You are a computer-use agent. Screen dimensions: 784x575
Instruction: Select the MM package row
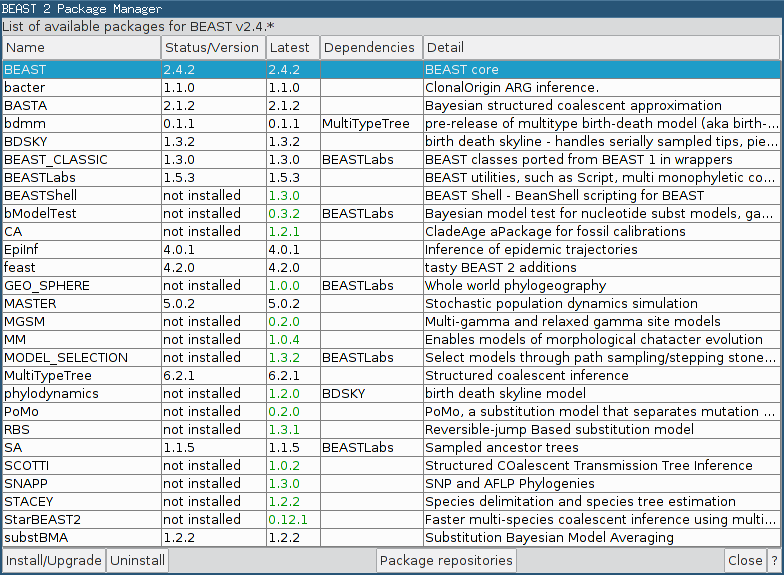coord(392,340)
